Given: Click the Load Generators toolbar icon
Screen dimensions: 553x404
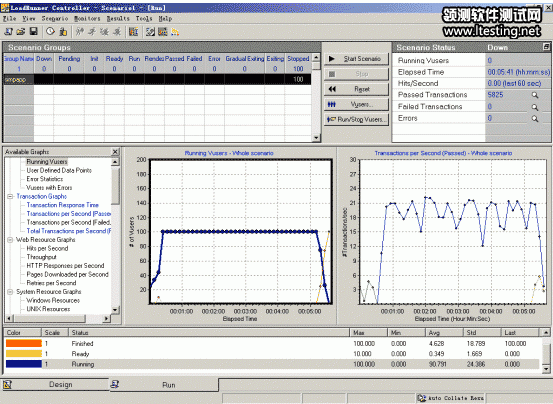Looking at the screenshot, I should pyautogui.click(x=63, y=32).
